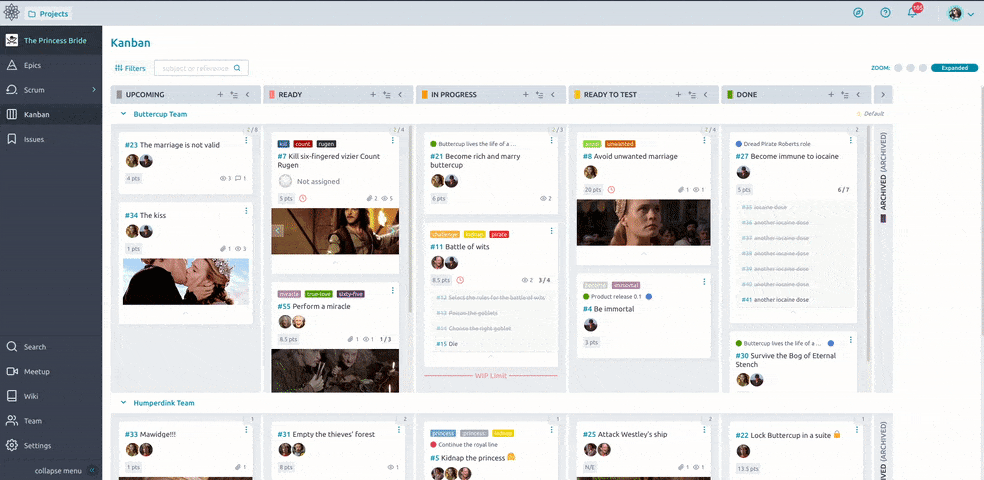Focus the subject or reference search field
Image resolution: width=984 pixels, height=480 pixels.
[201, 68]
